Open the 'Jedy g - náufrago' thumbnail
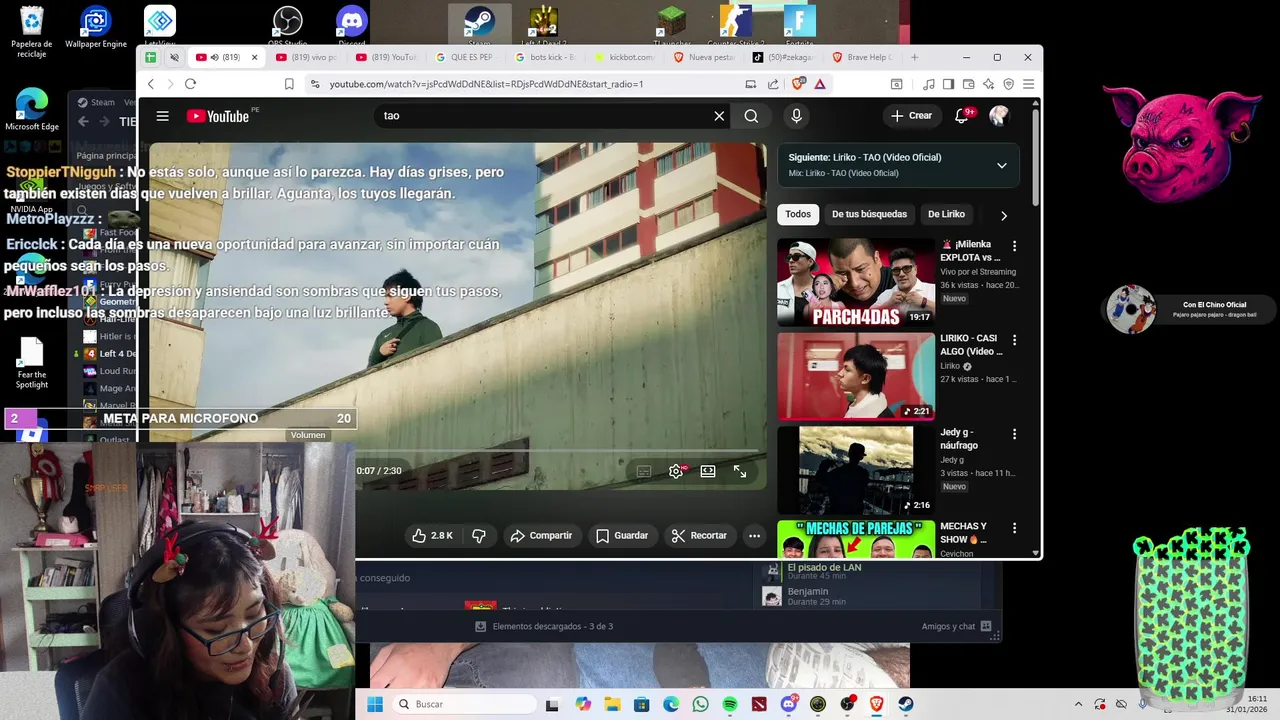 coord(856,470)
